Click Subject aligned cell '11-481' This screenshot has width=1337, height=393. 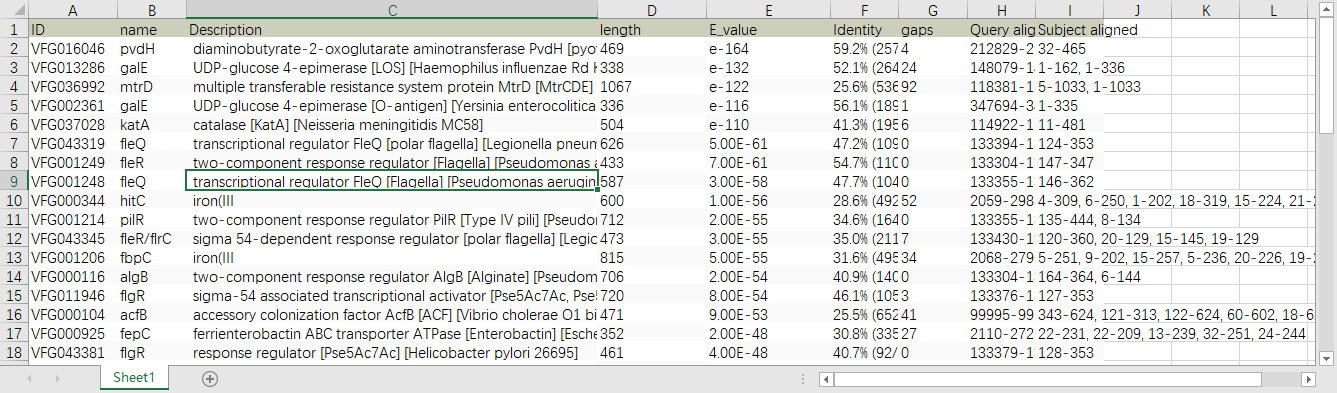[x=1070, y=124]
